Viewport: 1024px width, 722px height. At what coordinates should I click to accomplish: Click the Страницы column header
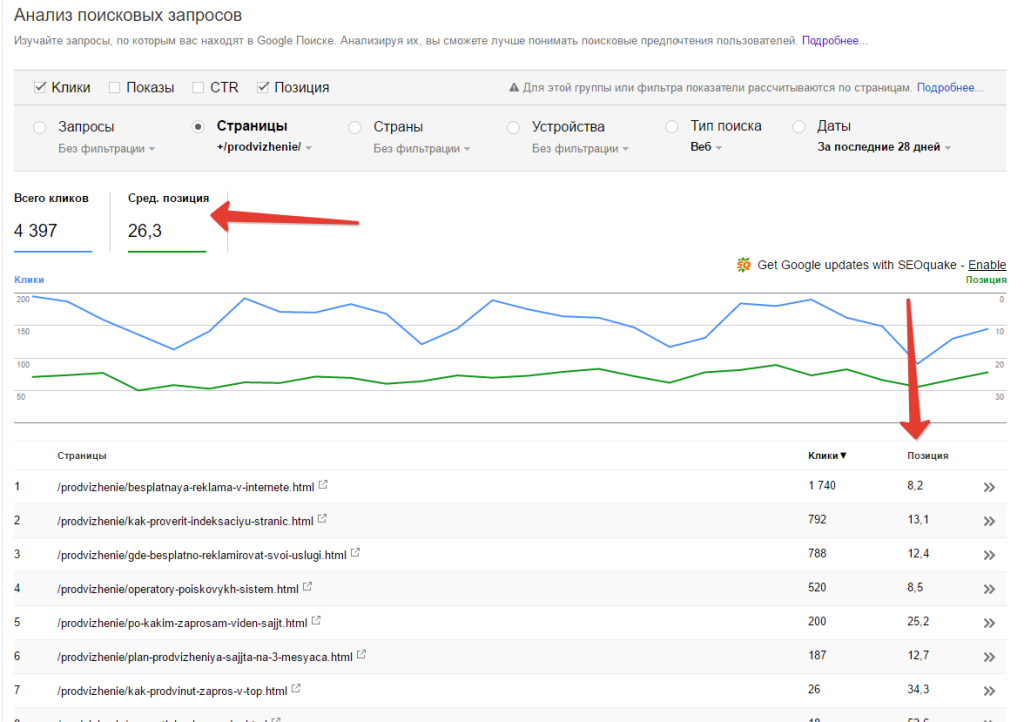click(82, 456)
